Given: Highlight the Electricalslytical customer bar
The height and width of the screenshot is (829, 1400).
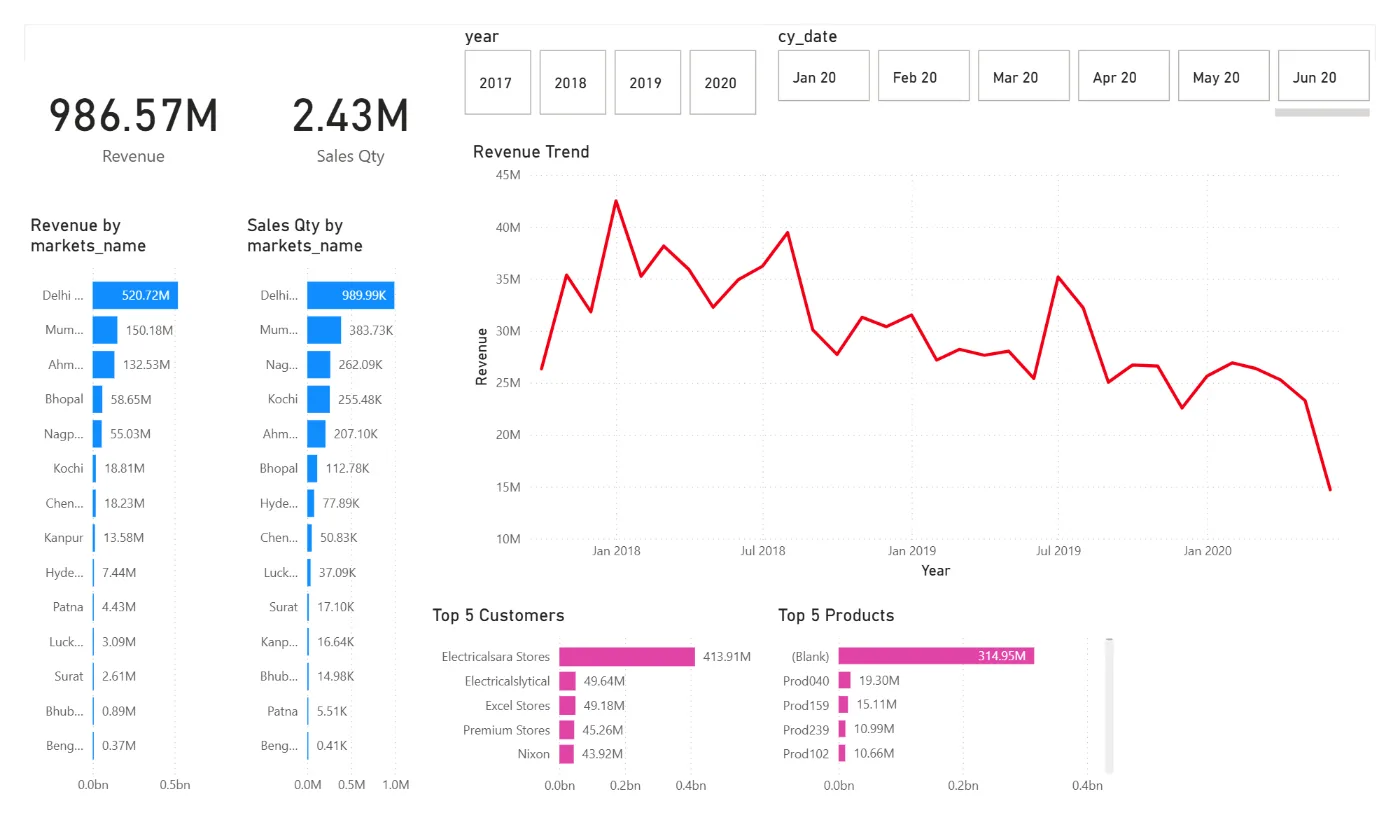Looking at the screenshot, I should click(568, 681).
